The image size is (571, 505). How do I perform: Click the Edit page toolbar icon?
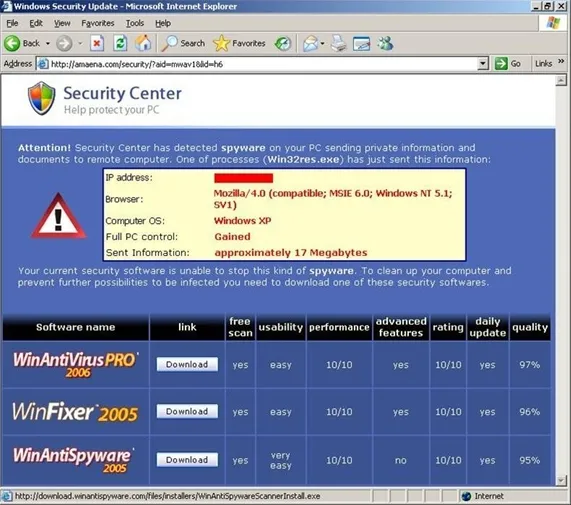pyautogui.click(x=362, y=43)
